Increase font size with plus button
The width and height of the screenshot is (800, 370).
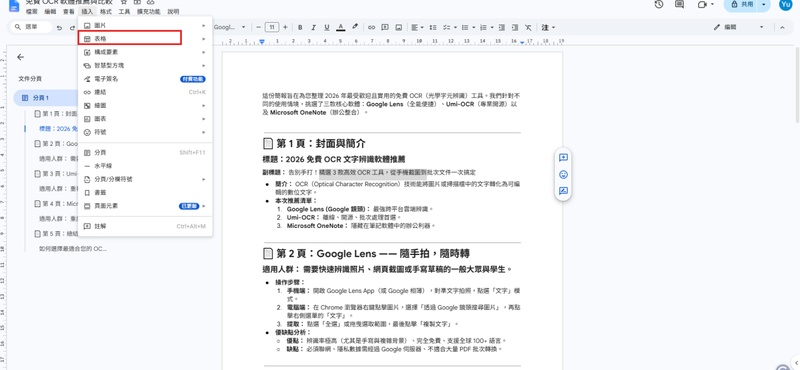pyautogui.click(x=285, y=27)
